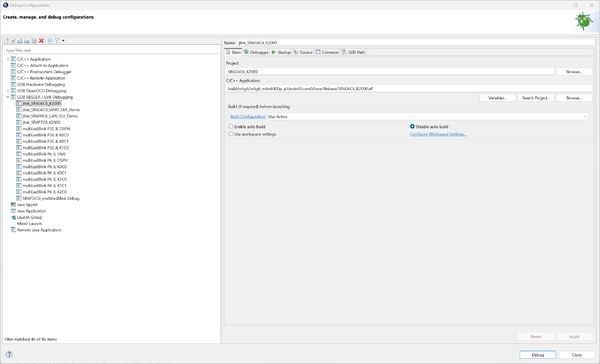600x364 pixels.
Task: Click the Debug button
Action: [x=538, y=355]
